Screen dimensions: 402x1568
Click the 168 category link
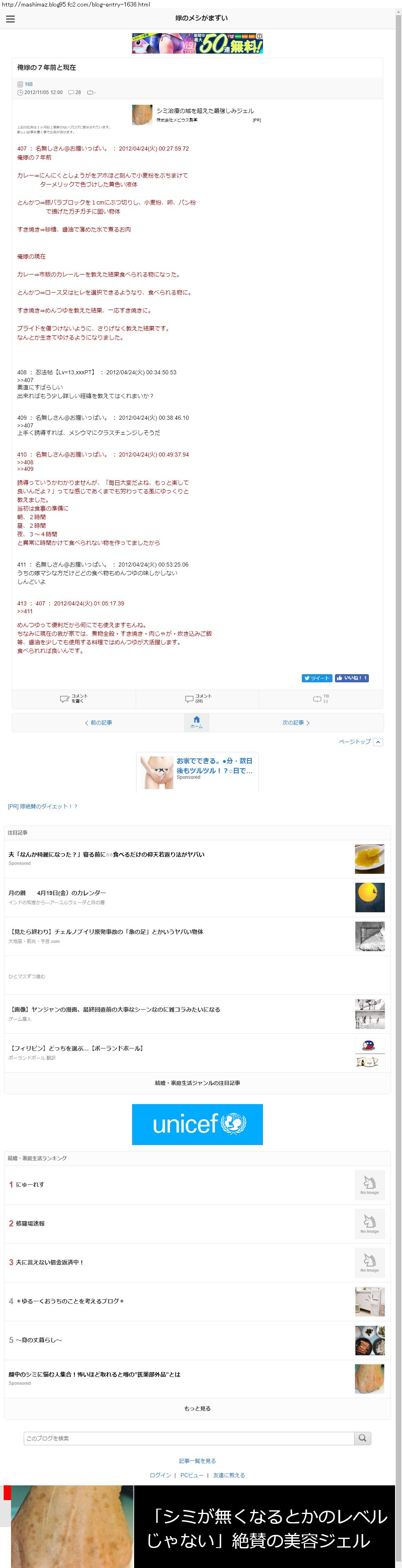pyautogui.click(x=29, y=85)
